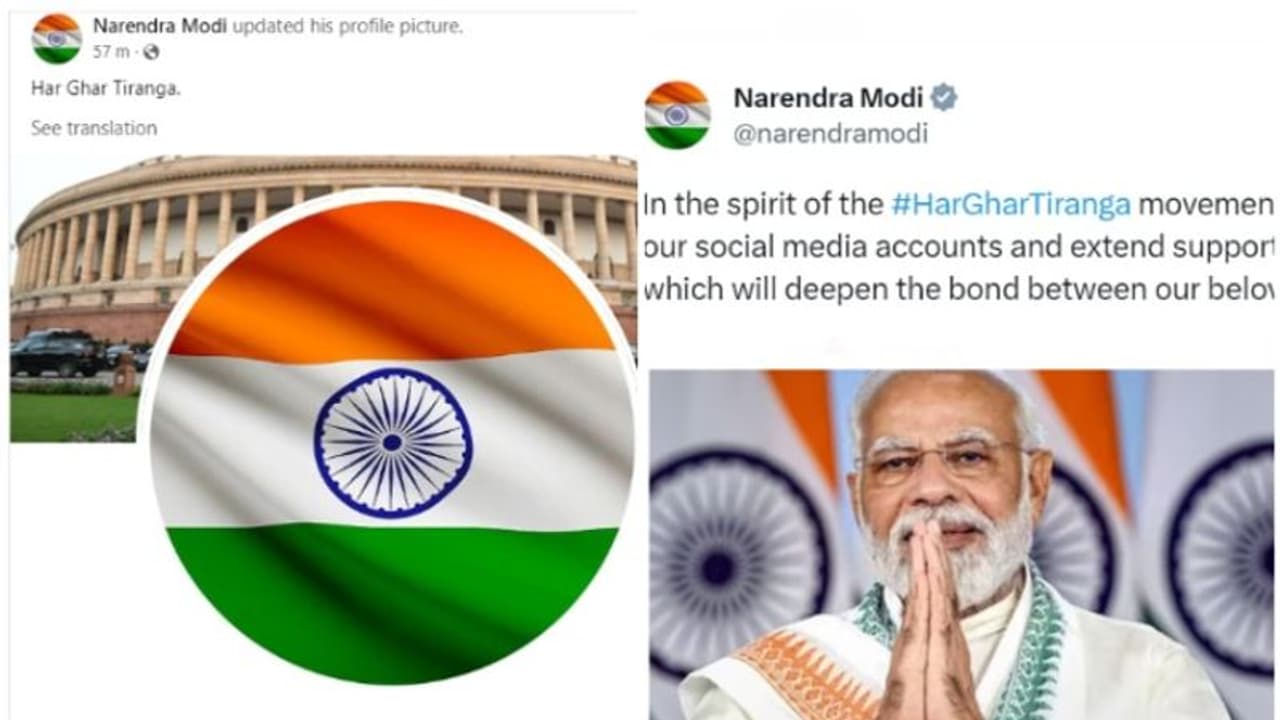
Task: Open Narendra Modi's name on the tweet
Action: coord(828,97)
